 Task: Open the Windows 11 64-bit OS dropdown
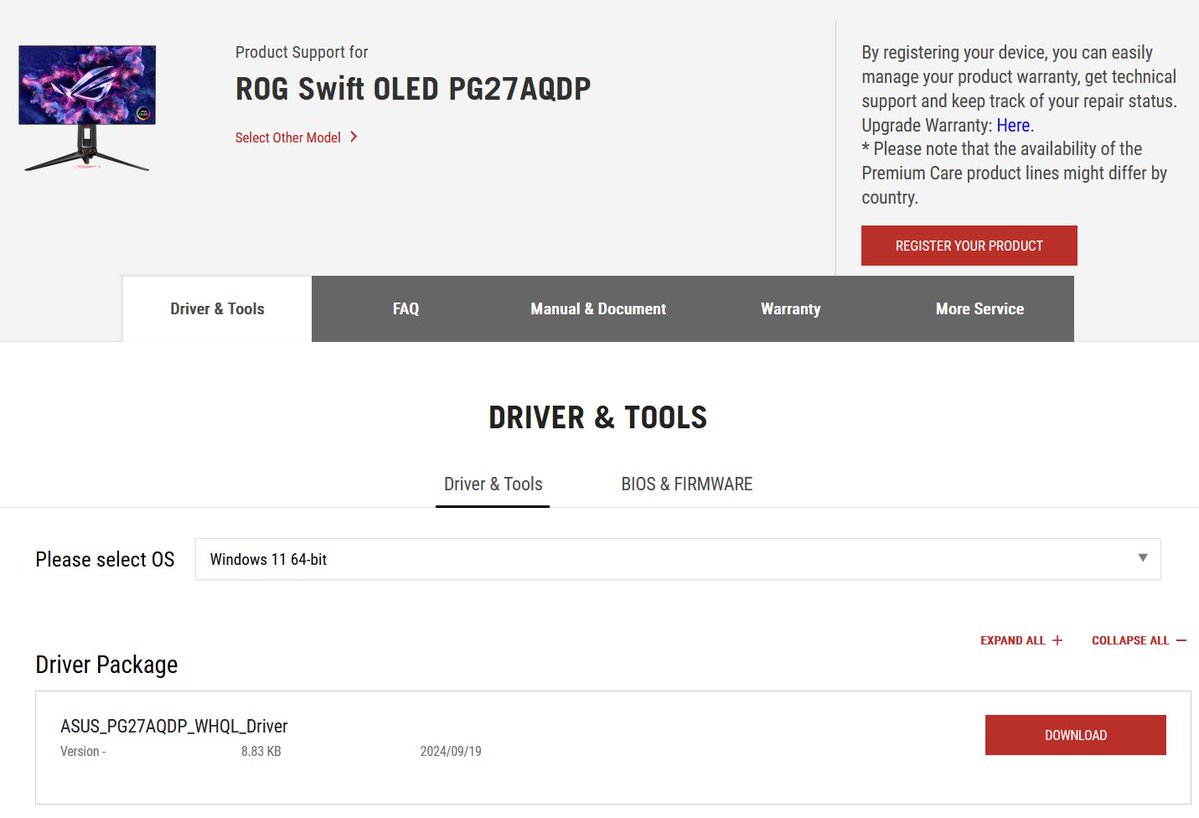[x=677, y=559]
